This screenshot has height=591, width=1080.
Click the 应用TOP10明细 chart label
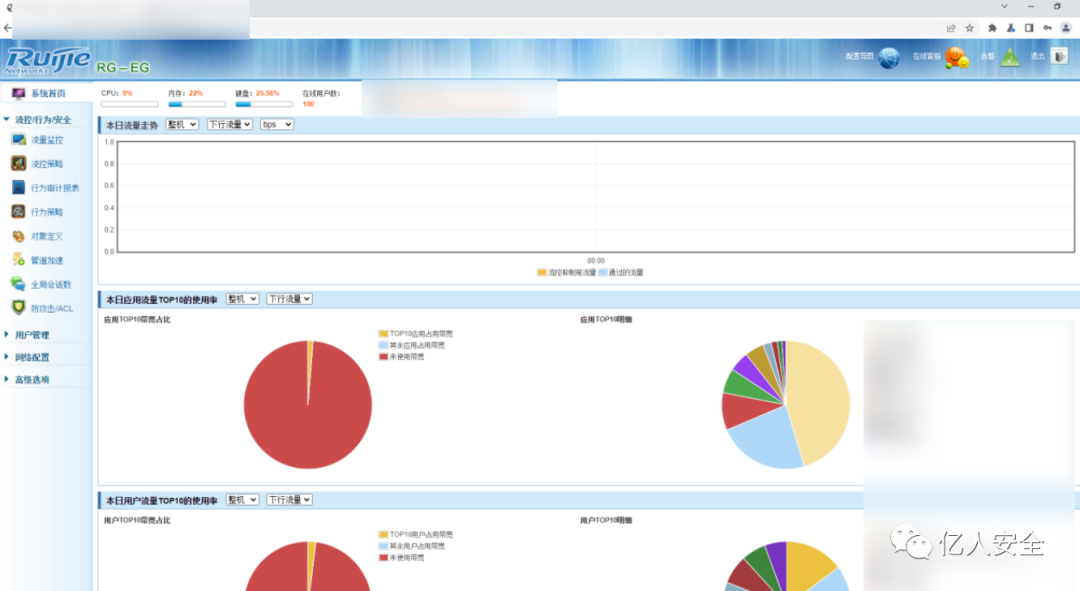pos(606,320)
